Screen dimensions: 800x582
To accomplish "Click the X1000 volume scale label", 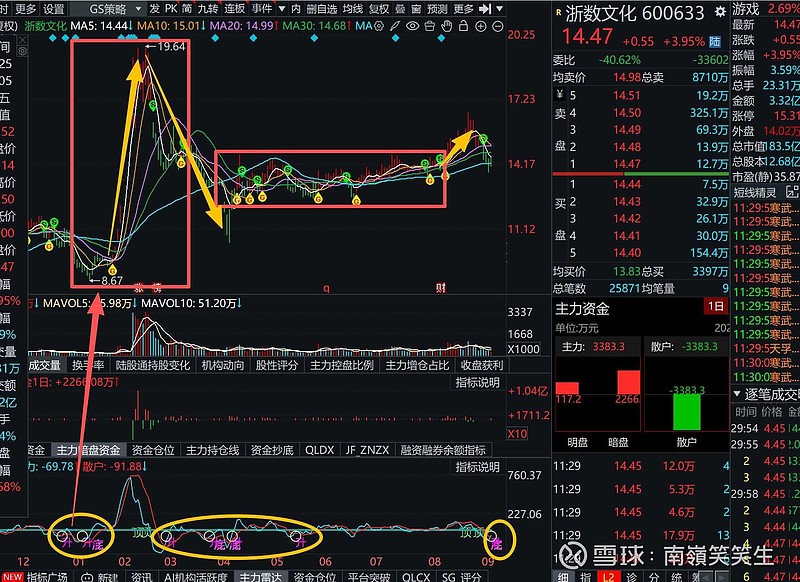I will 523,349.
